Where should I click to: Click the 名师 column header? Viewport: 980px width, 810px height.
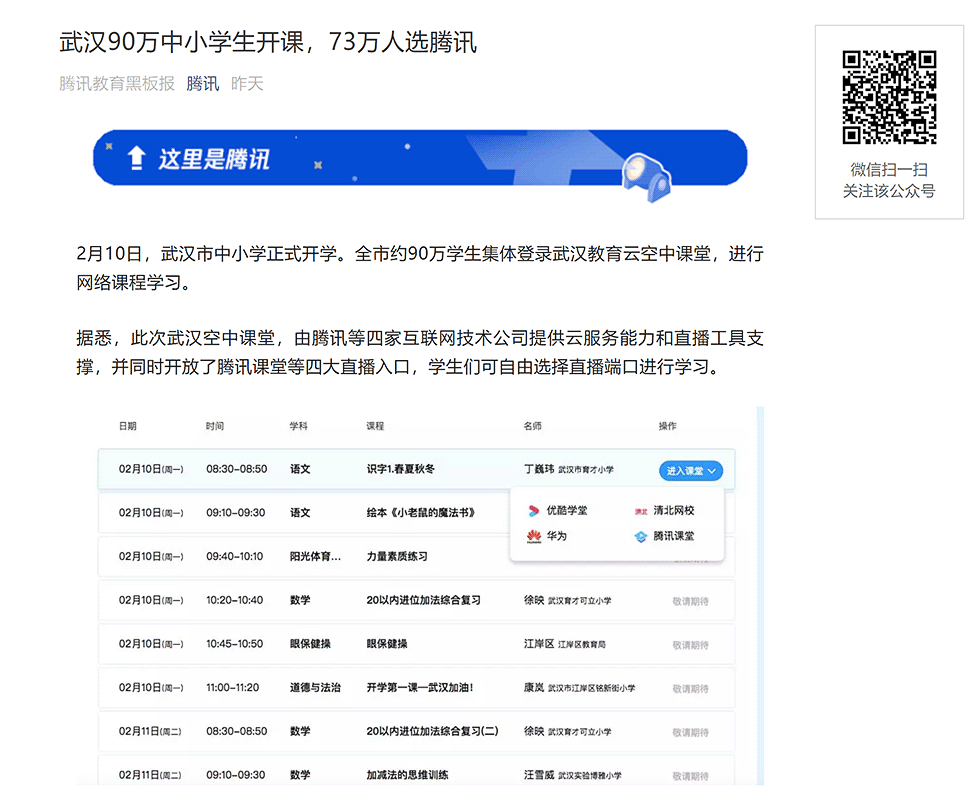[x=532, y=426]
